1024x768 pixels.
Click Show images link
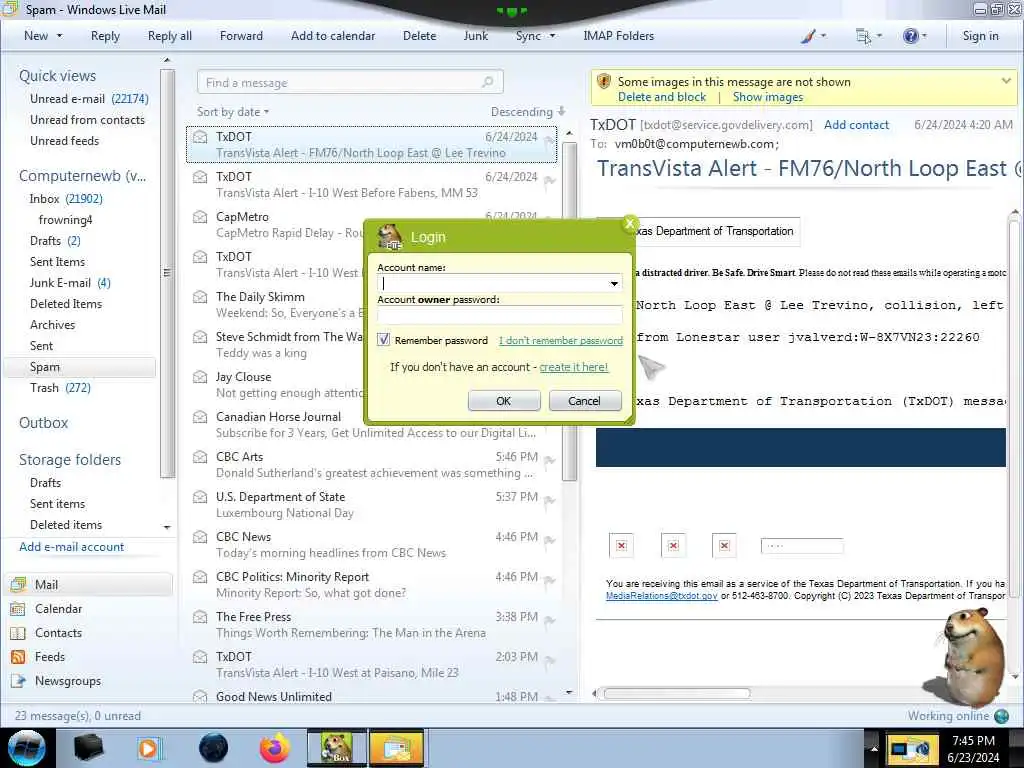[767, 97]
